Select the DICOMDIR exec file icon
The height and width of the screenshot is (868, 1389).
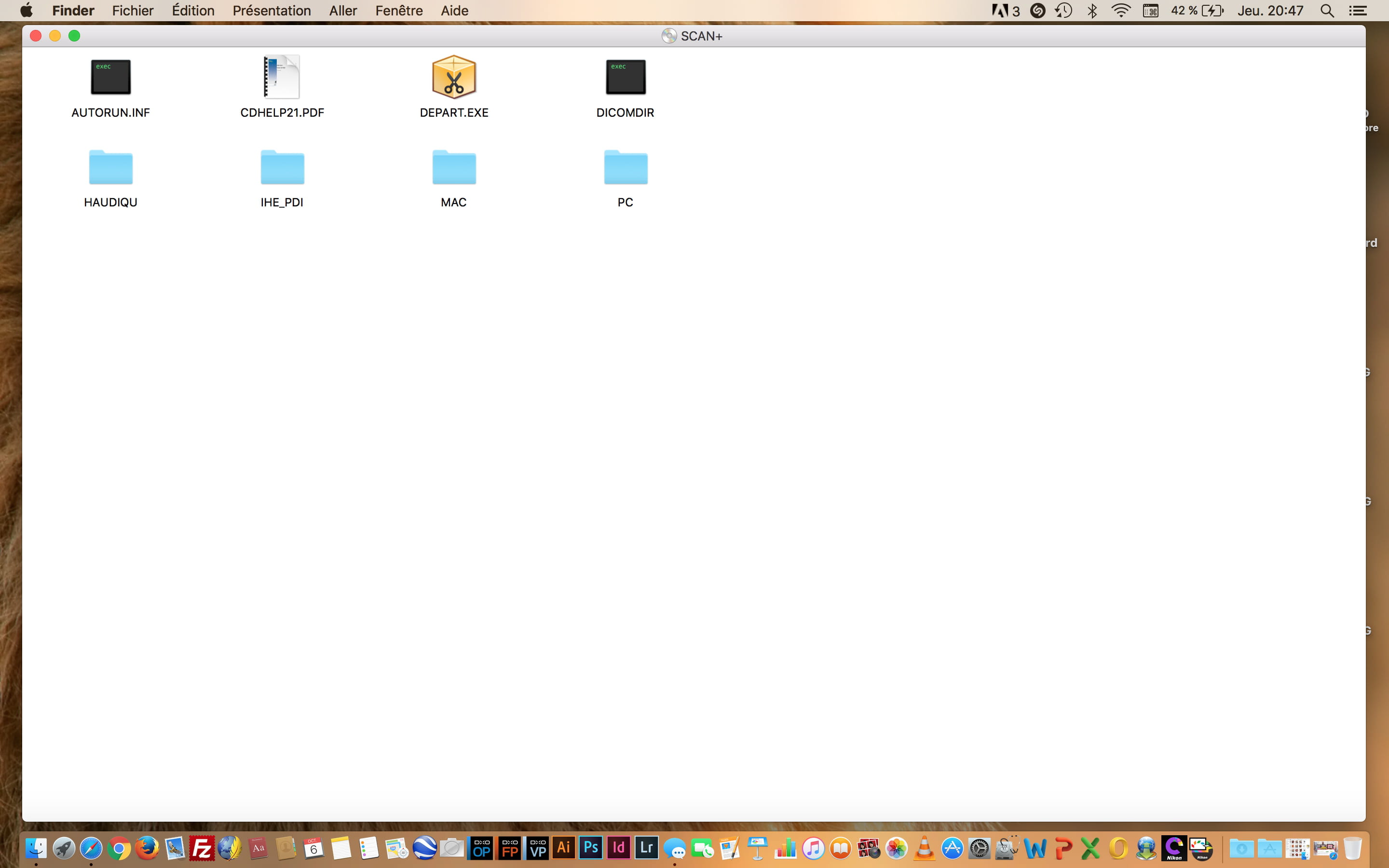626,77
